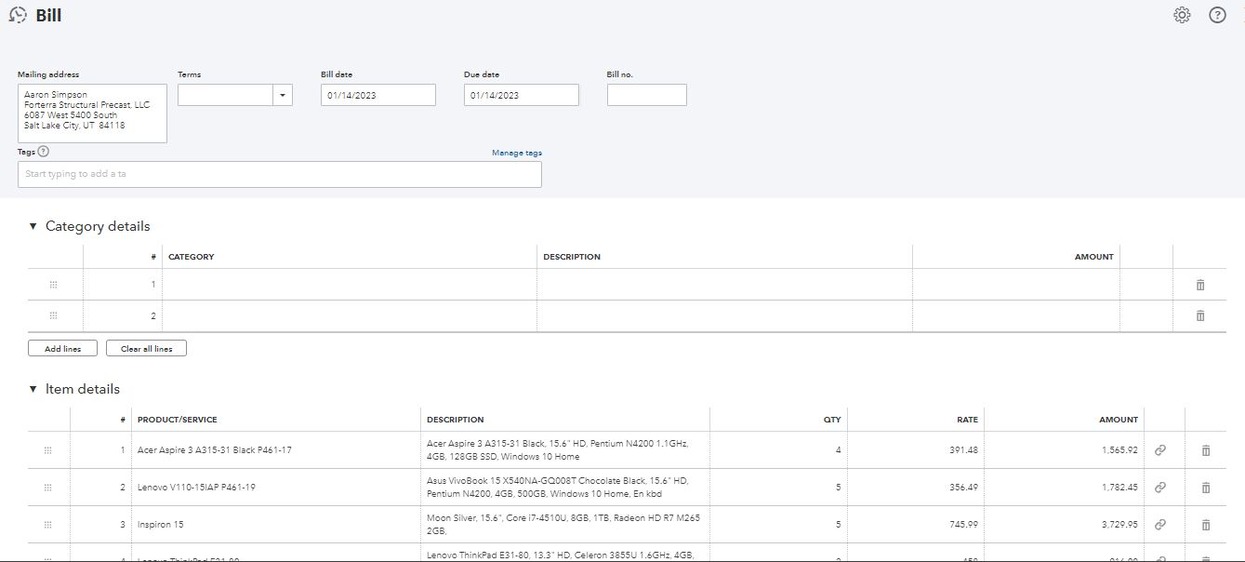Image resolution: width=1245 pixels, height=562 pixels.
Task: Collapse the Item details section
Action: click(33, 389)
